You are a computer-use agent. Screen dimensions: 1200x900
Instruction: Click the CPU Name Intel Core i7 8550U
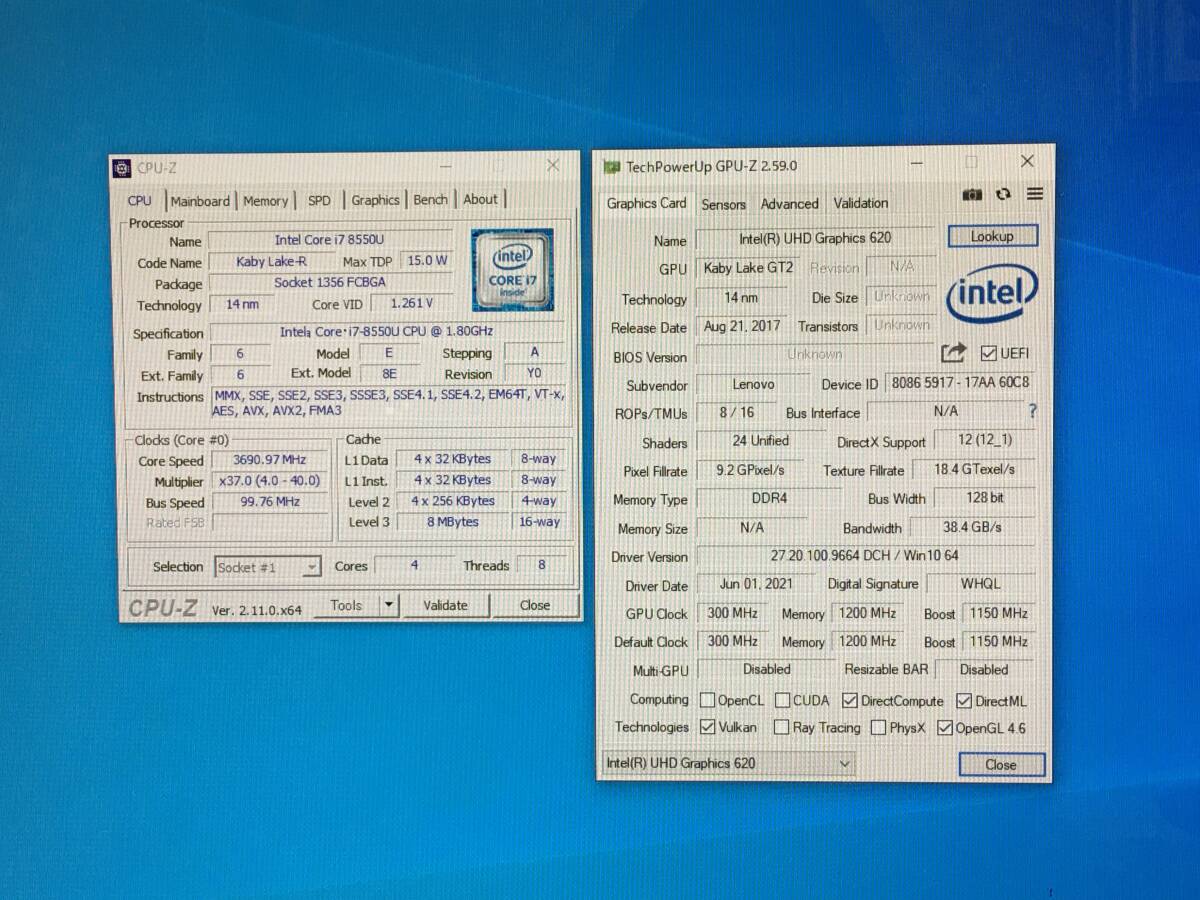(329, 240)
